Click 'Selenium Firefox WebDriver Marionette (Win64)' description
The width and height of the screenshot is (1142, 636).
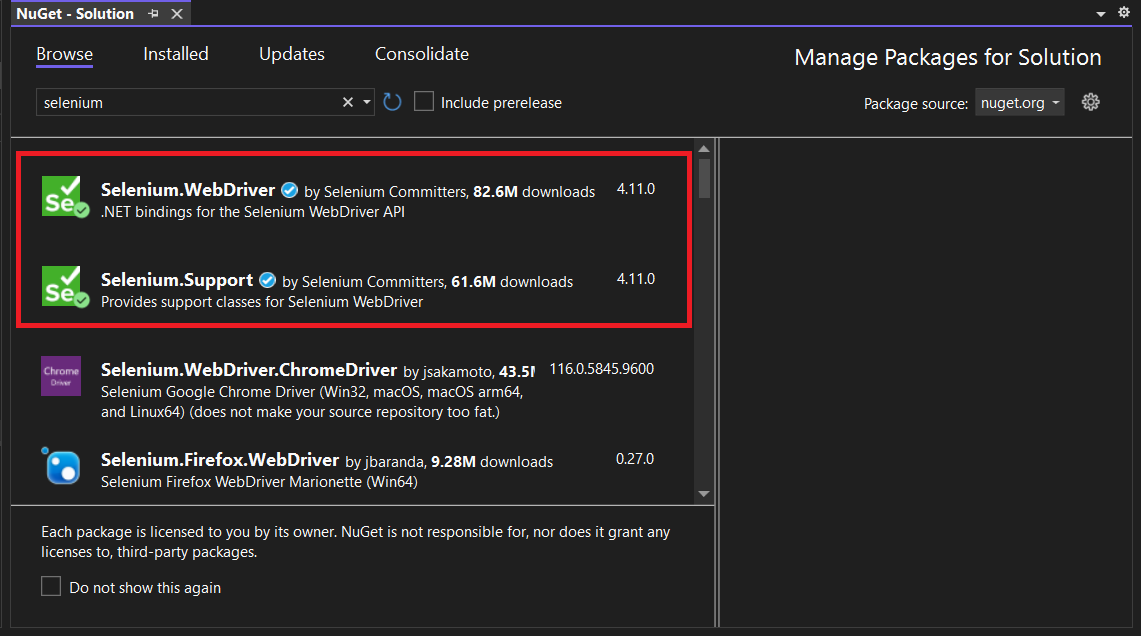coord(259,482)
